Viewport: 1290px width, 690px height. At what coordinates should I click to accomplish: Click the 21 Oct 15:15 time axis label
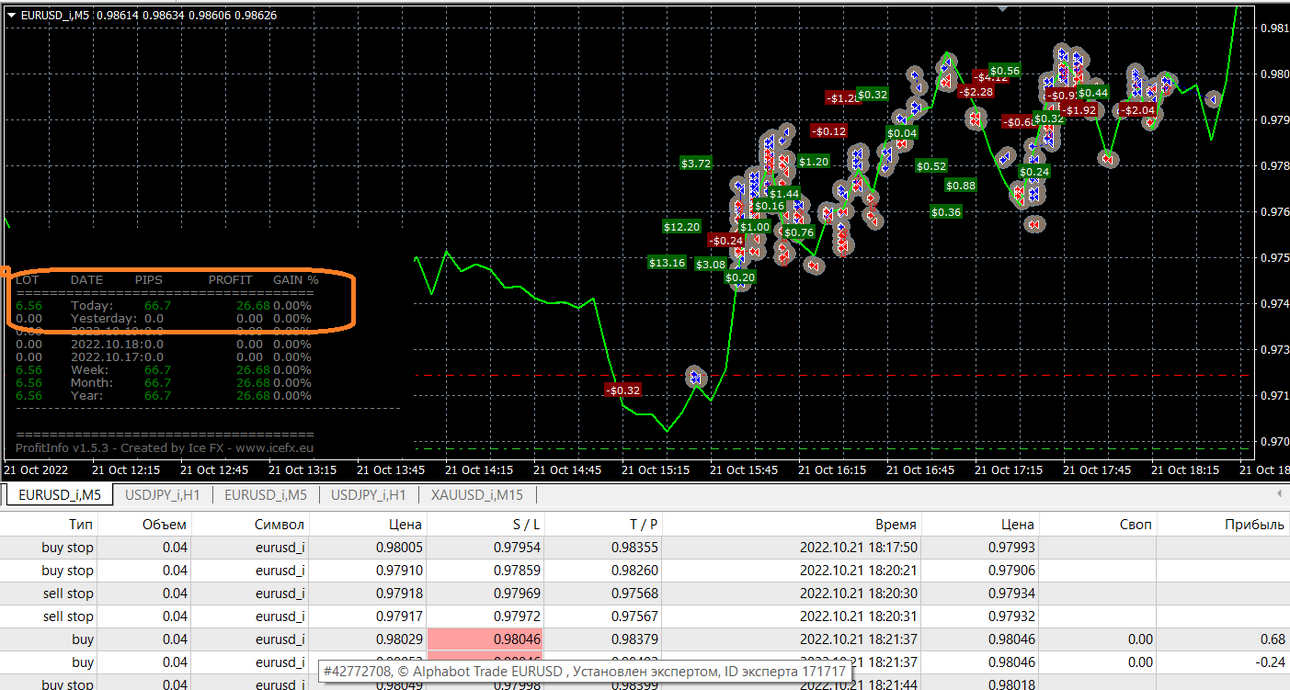[654, 470]
